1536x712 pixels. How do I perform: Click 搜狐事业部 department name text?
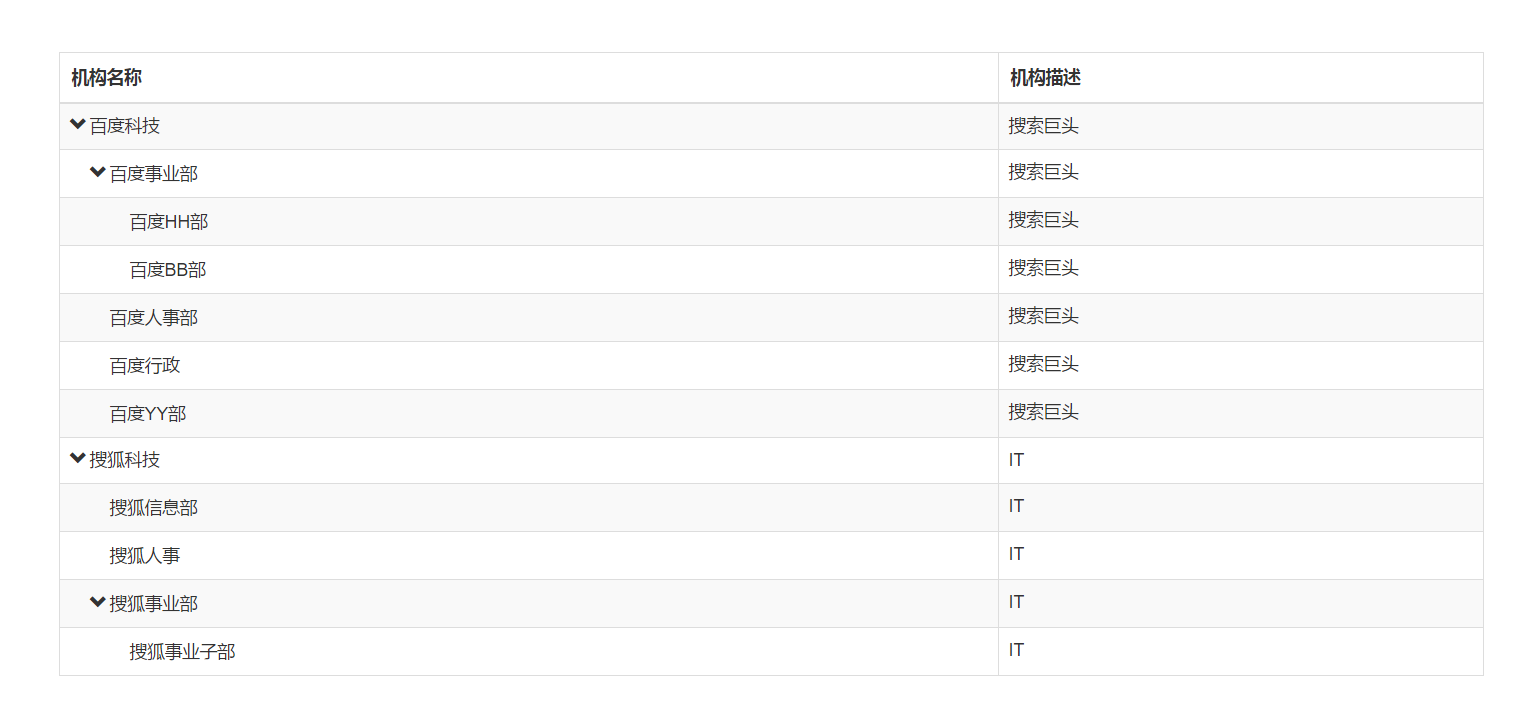(154, 604)
